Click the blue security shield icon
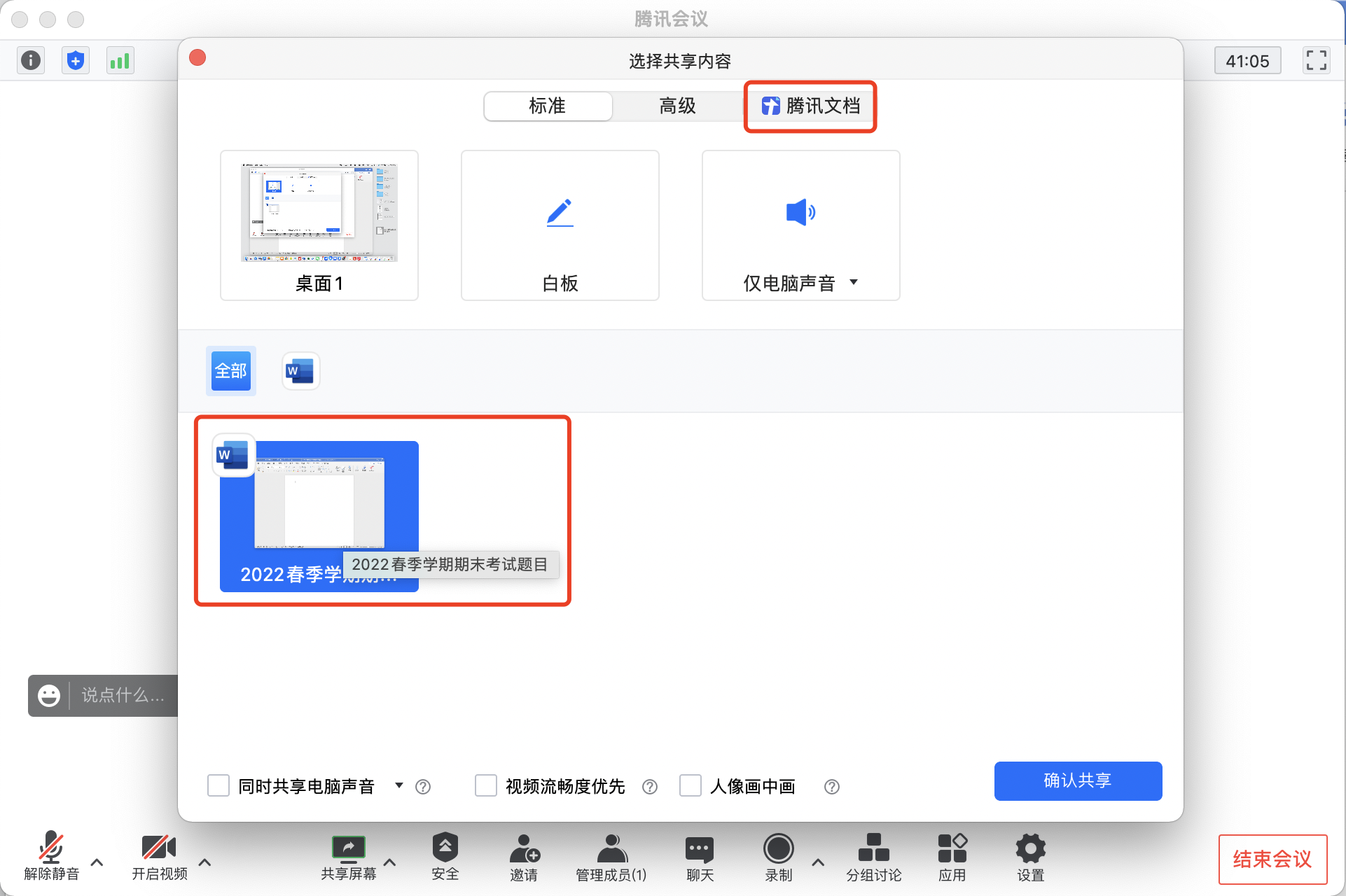The width and height of the screenshot is (1346, 896). 76,61
